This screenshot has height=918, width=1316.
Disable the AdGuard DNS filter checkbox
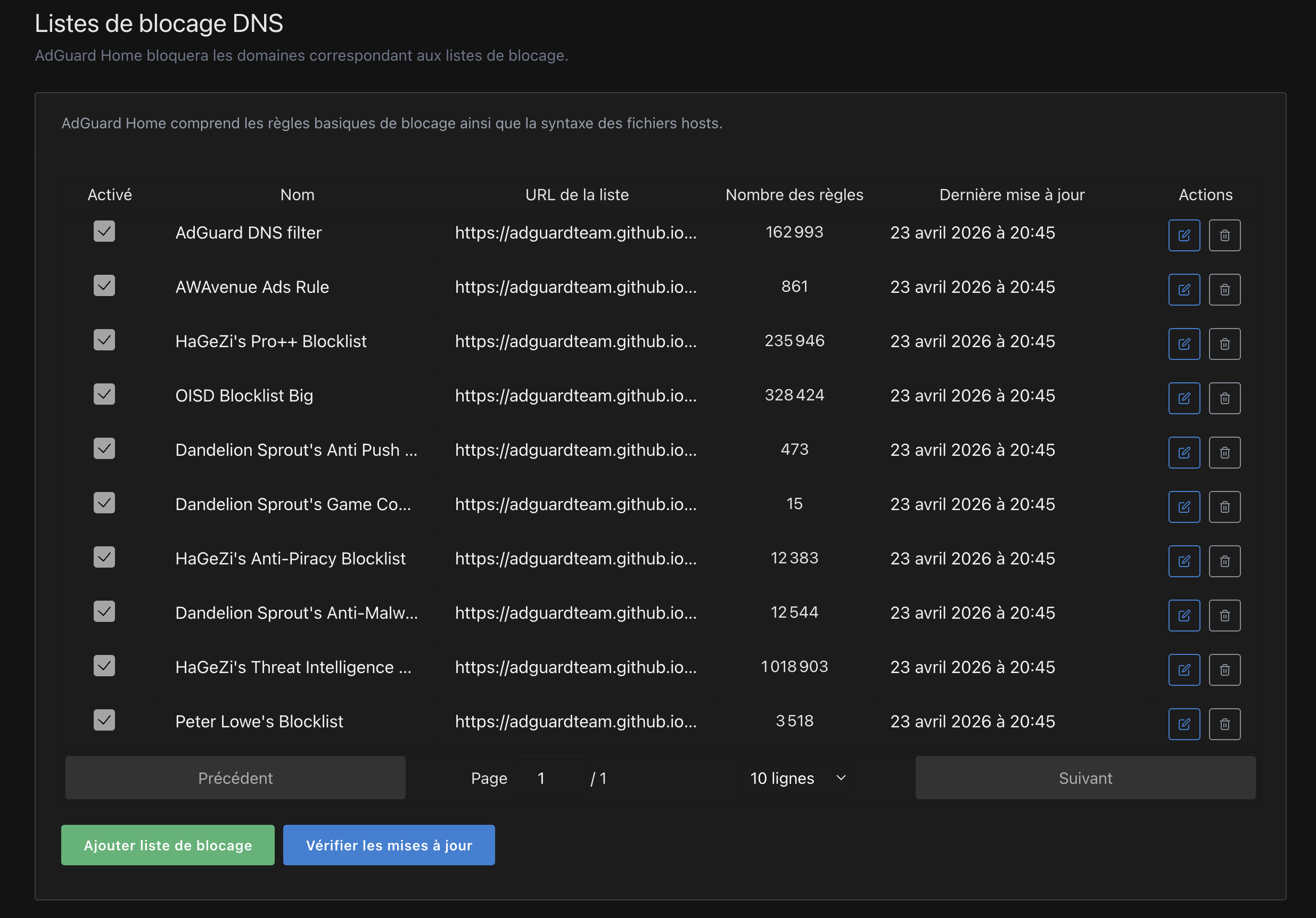tap(104, 231)
